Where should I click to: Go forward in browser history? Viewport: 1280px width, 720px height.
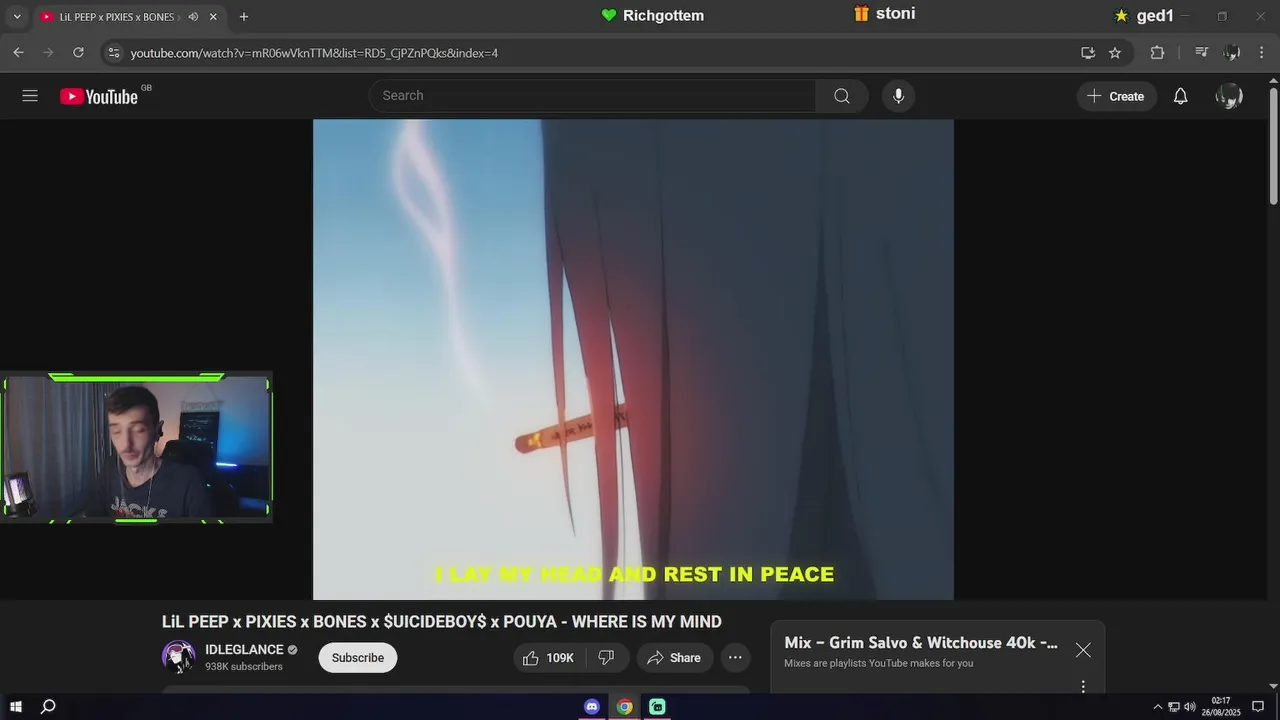point(48,53)
